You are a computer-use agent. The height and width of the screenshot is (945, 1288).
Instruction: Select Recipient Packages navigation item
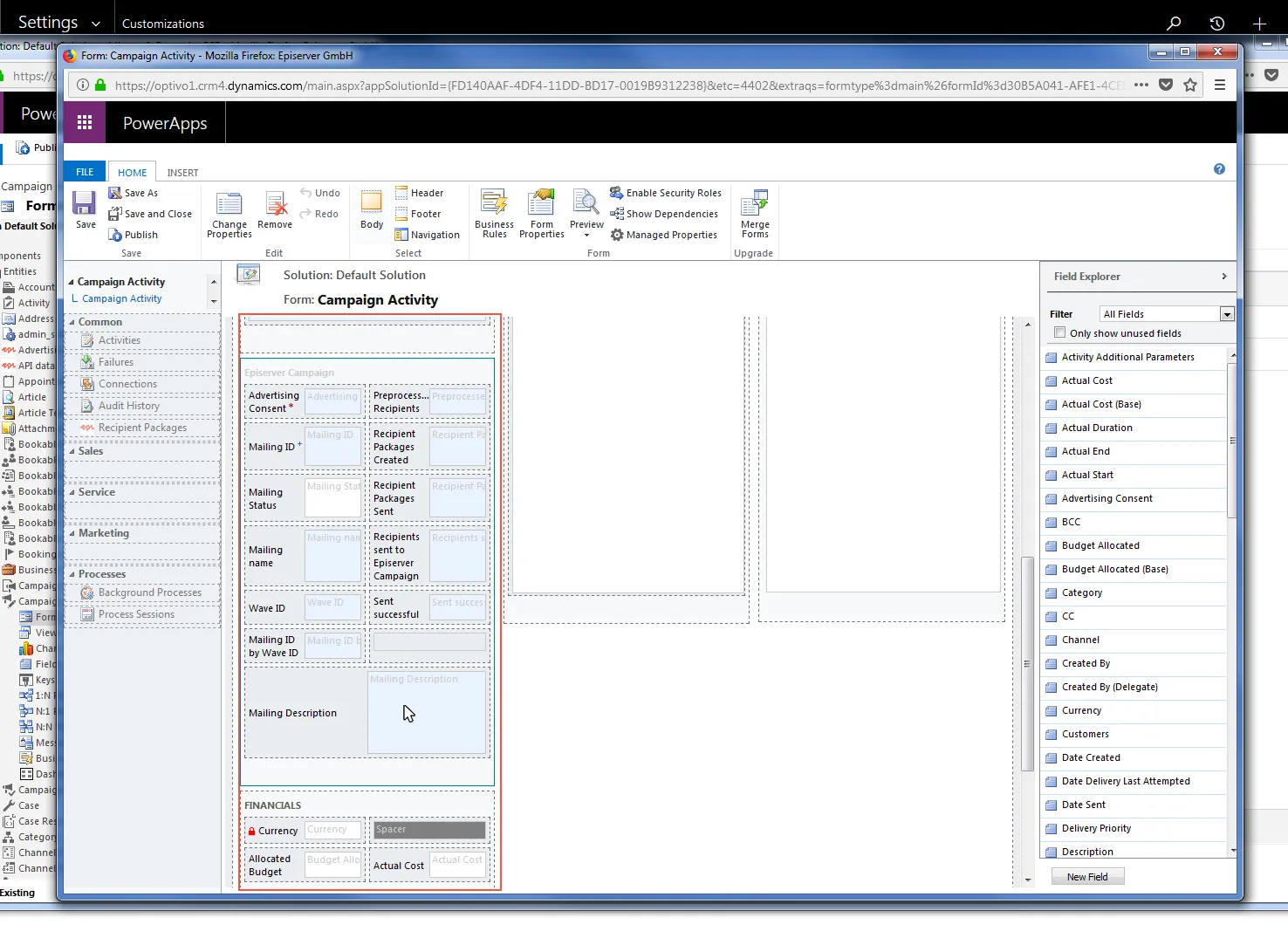coord(142,428)
